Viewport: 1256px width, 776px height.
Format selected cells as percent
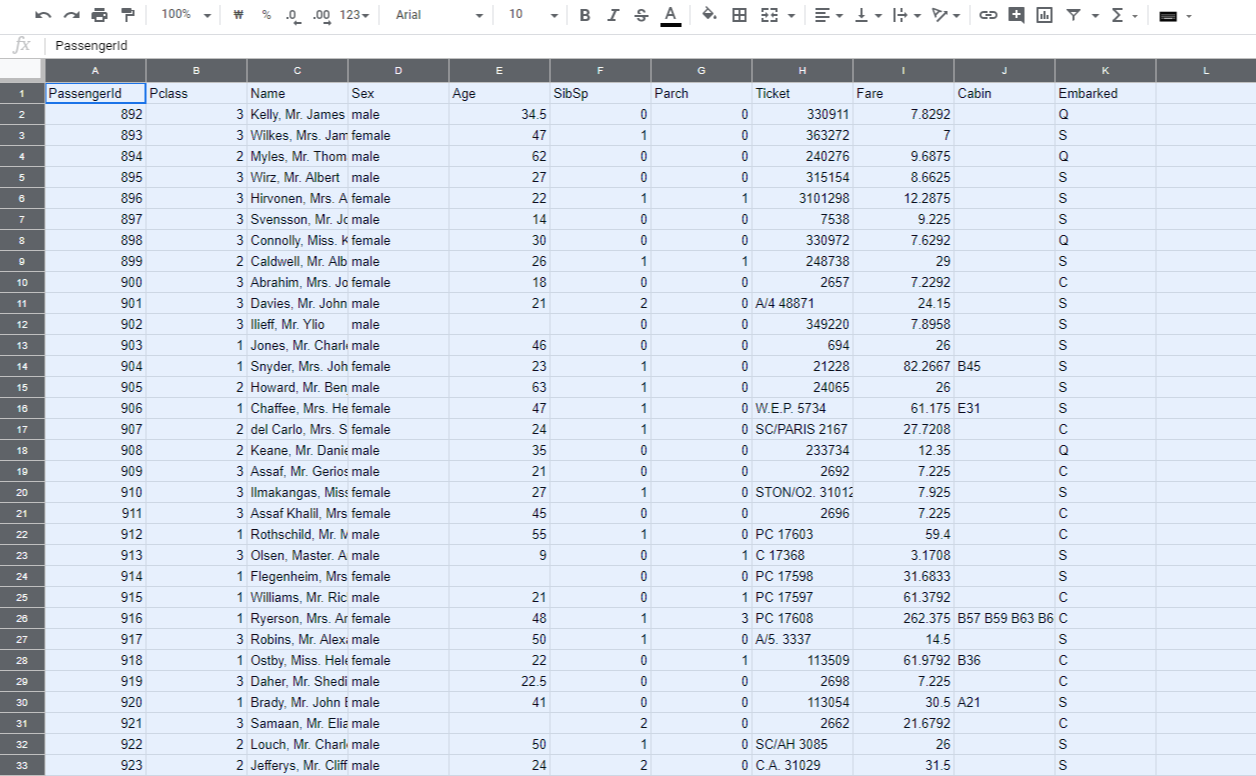point(266,15)
